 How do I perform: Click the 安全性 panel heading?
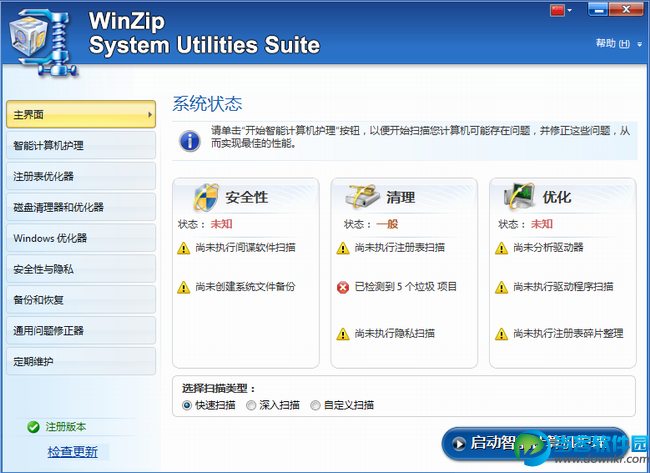point(247,197)
